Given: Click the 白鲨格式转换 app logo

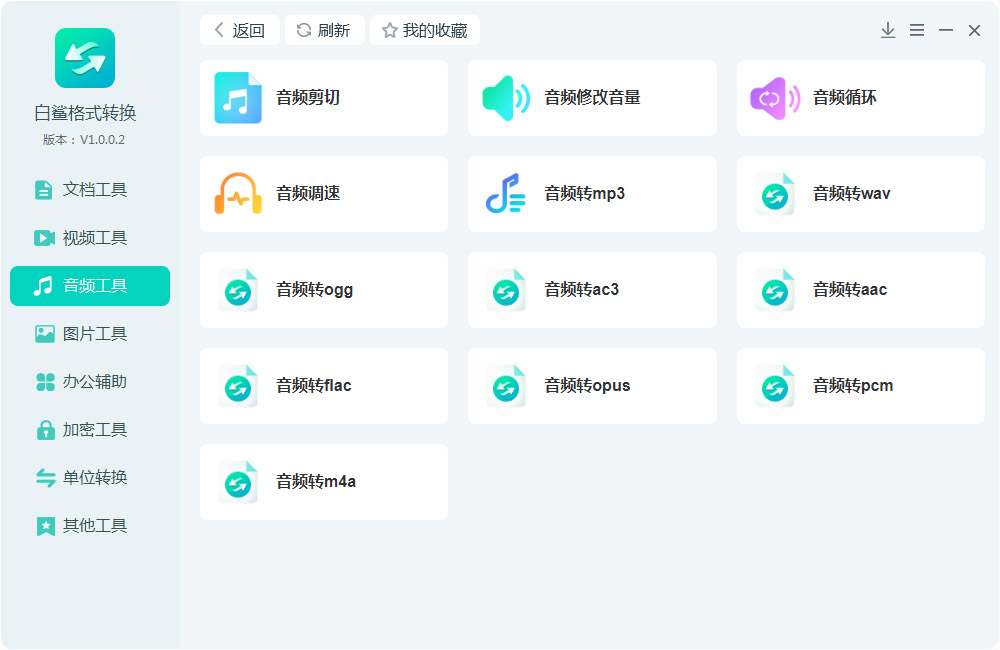Looking at the screenshot, I should coord(85,58).
